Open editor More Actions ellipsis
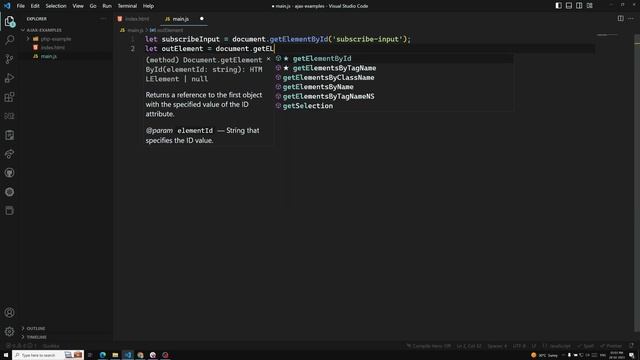Image resolution: width=640 pixels, height=360 pixels. (631, 18)
